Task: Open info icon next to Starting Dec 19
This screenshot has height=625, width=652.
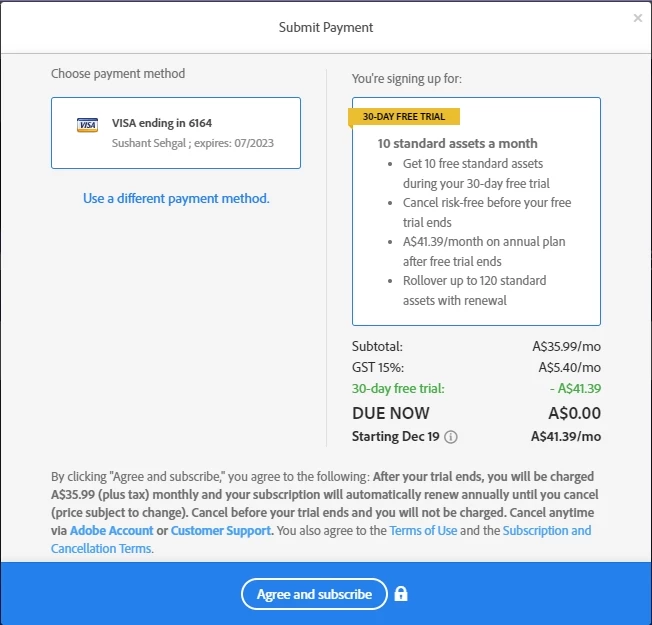Action: pyautogui.click(x=451, y=437)
